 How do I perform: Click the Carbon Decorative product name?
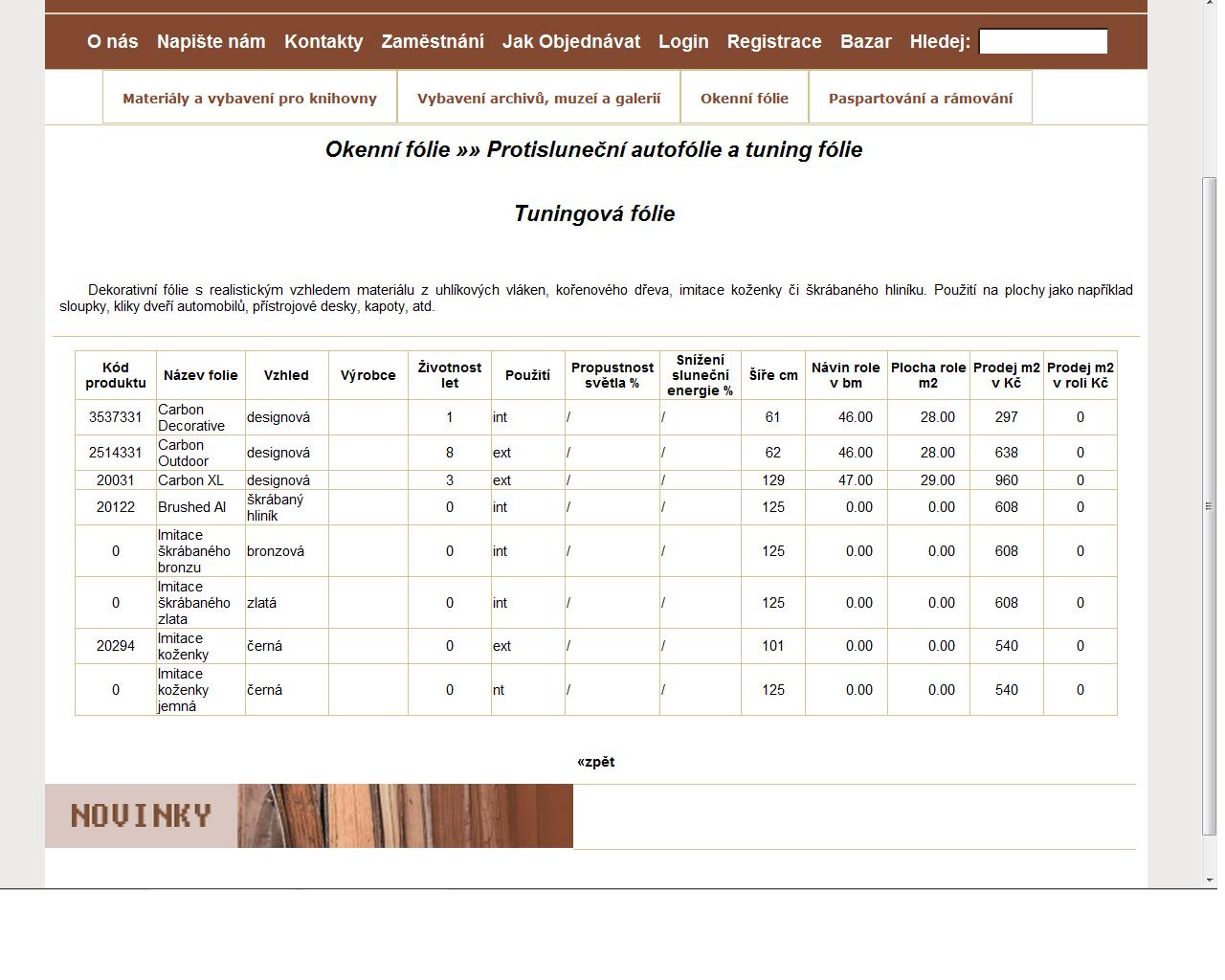tap(191, 417)
